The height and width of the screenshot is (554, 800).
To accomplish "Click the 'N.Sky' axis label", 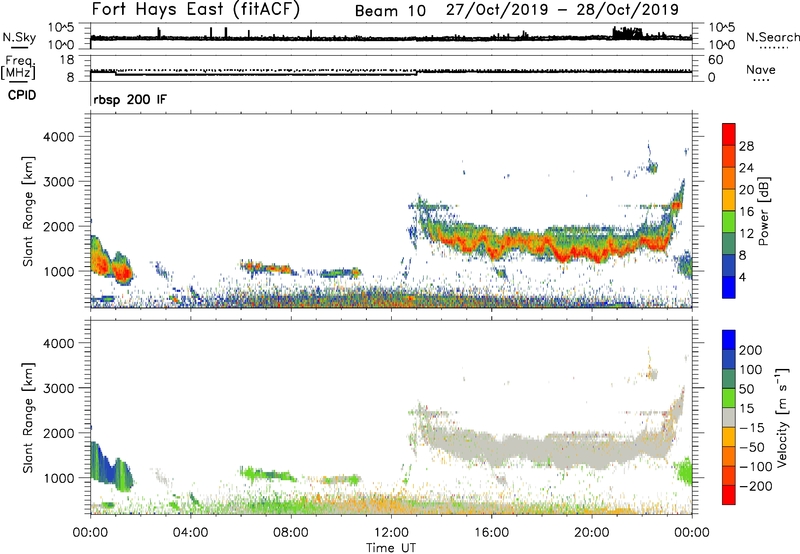I will (19, 37).
